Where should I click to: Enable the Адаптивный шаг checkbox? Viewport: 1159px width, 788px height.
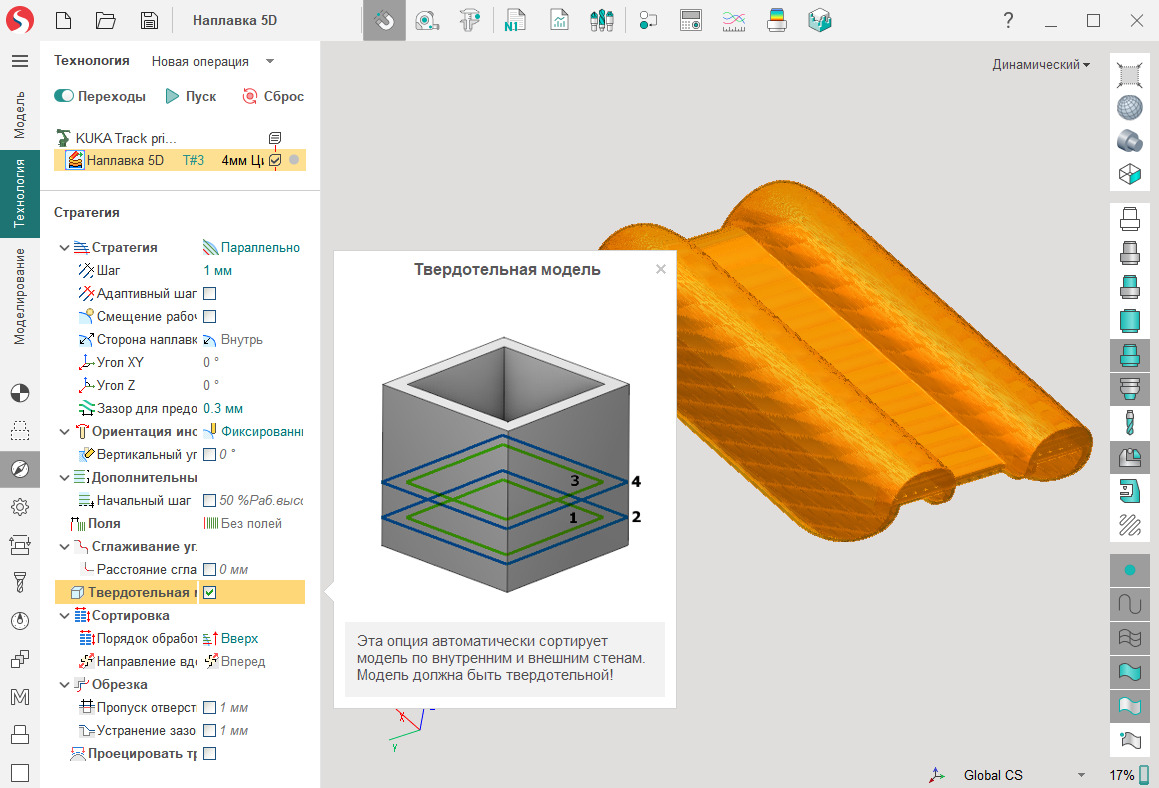tap(210, 294)
